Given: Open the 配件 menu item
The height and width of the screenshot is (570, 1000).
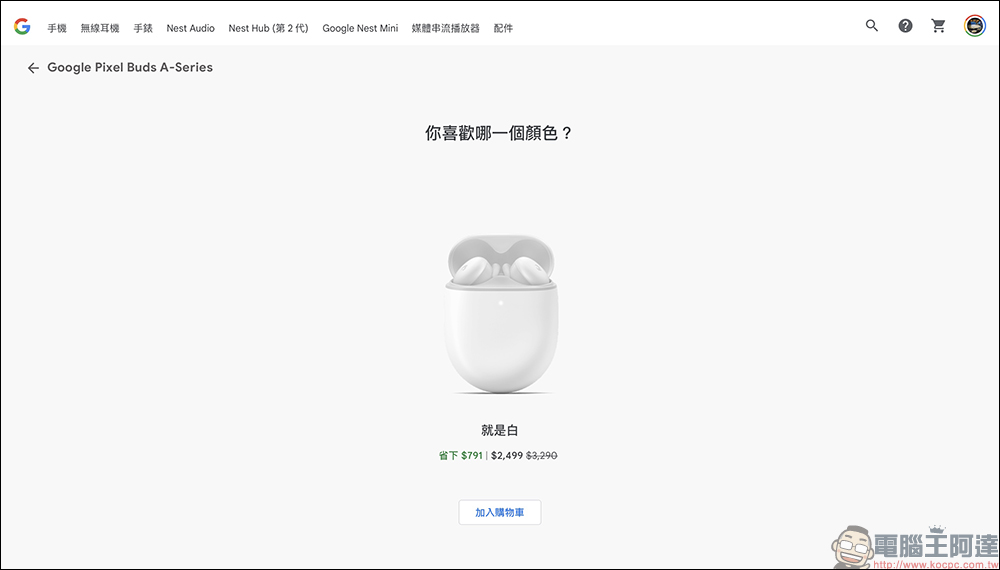Looking at the screenshot, I should (x=503, y=28).
